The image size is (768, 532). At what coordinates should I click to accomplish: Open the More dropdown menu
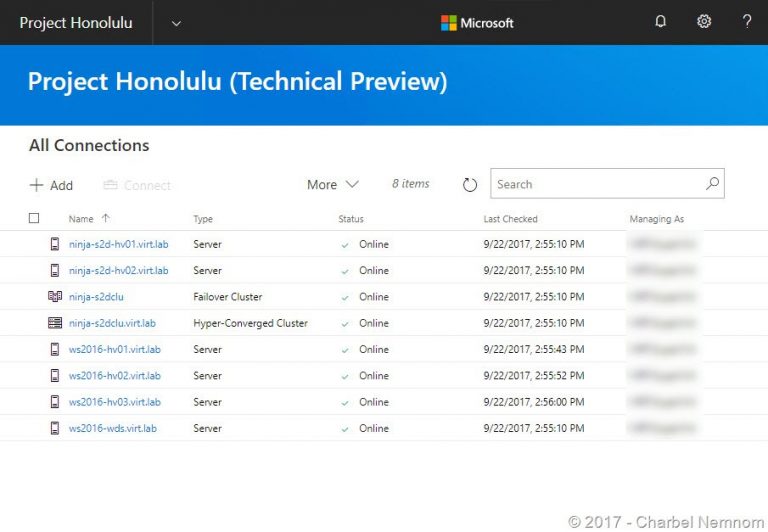[x=333, y=185]
